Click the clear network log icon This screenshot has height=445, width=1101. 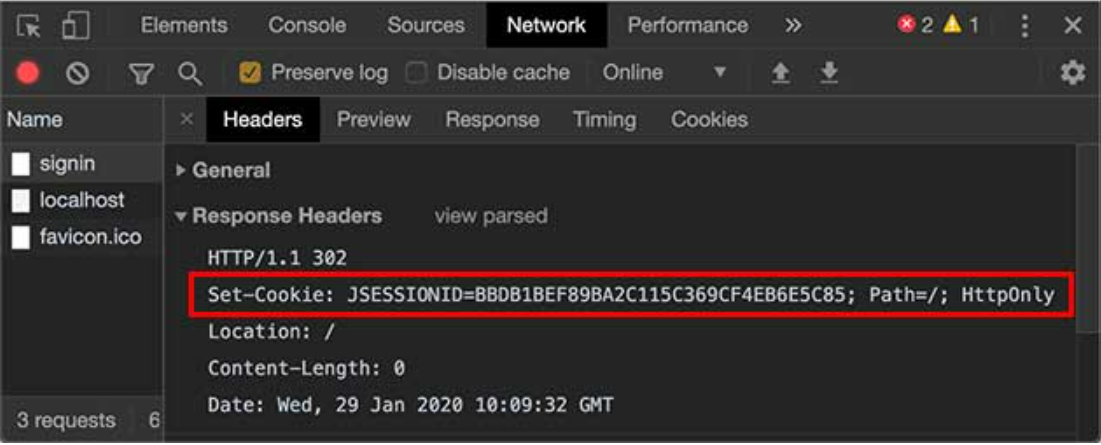[77, 73]
